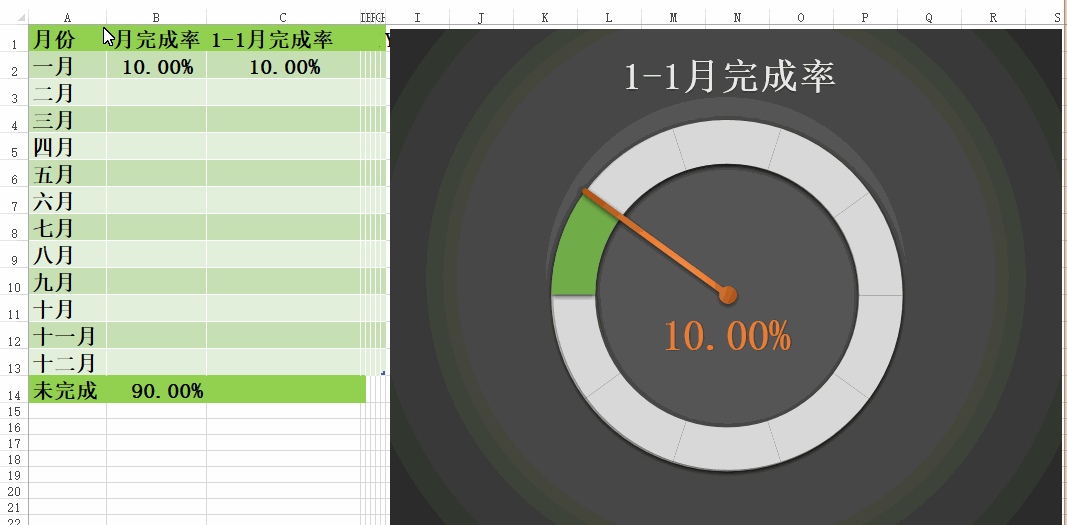Select column C header
The image size is (1067, 525).
(x=283, y=17)
